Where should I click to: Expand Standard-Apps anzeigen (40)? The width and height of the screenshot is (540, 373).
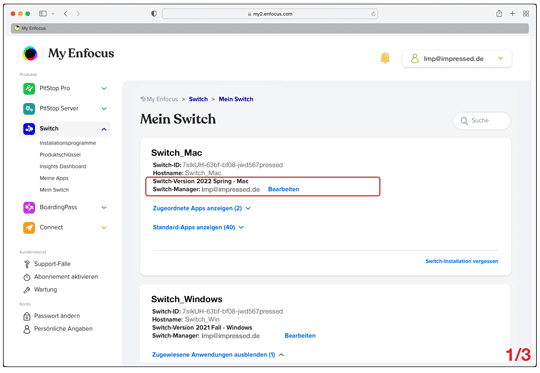pyautogui.click(x=198, y=227)
